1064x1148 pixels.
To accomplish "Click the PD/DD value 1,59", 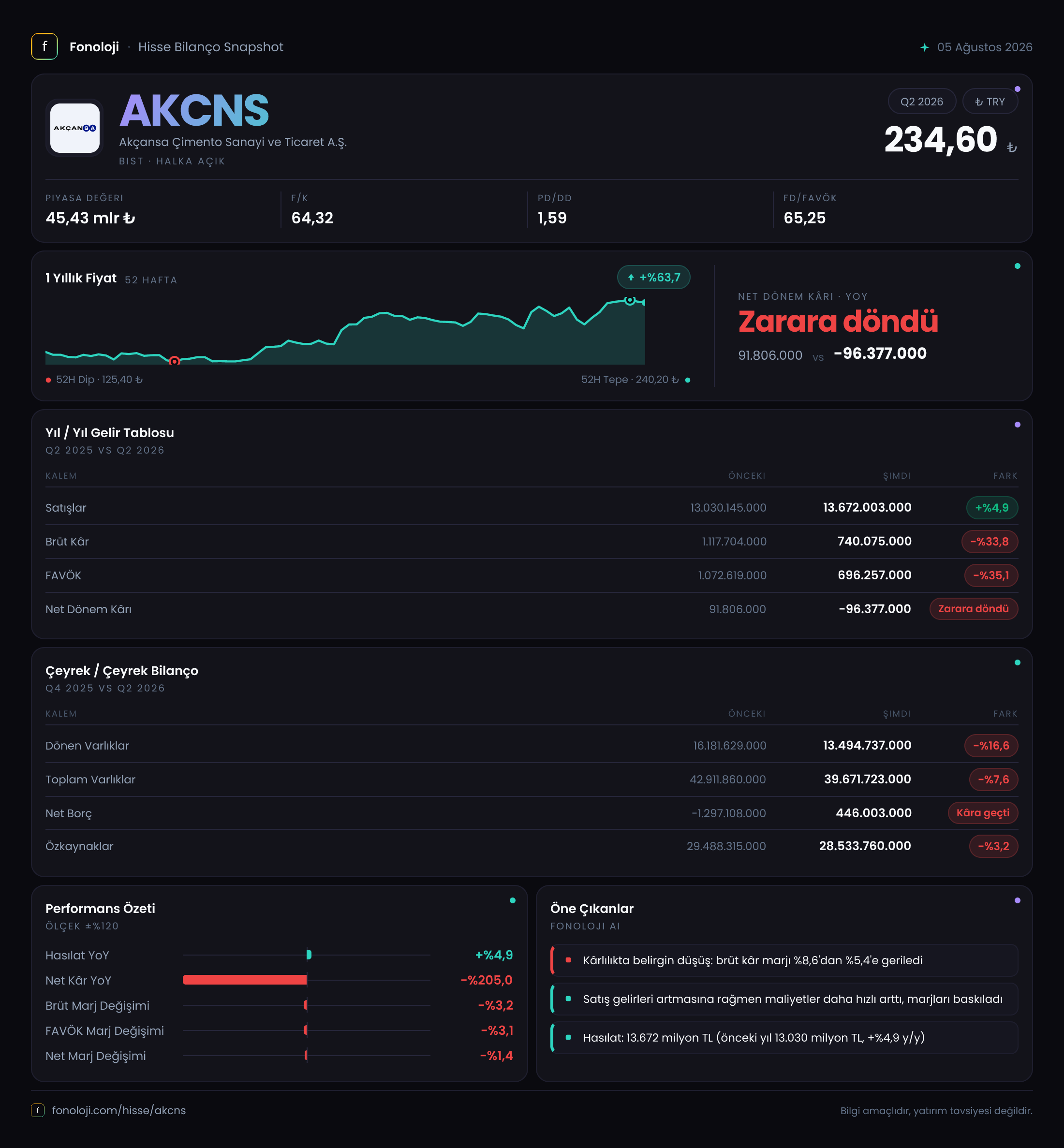I will click(551, 218).
